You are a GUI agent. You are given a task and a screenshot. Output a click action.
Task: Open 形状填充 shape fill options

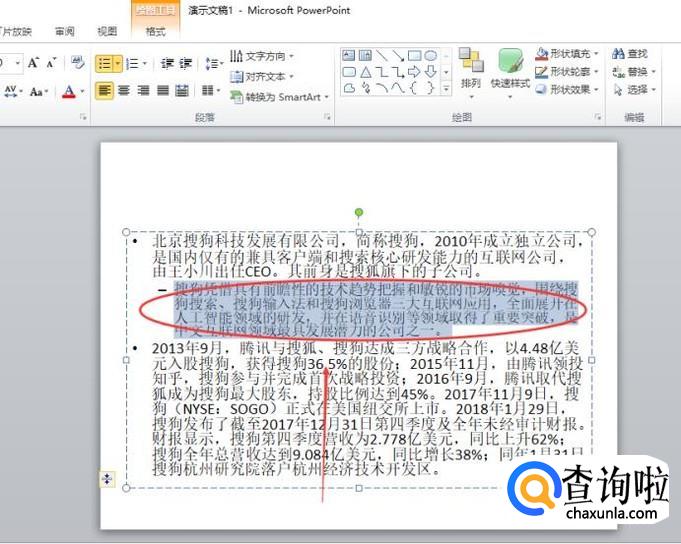567,54
